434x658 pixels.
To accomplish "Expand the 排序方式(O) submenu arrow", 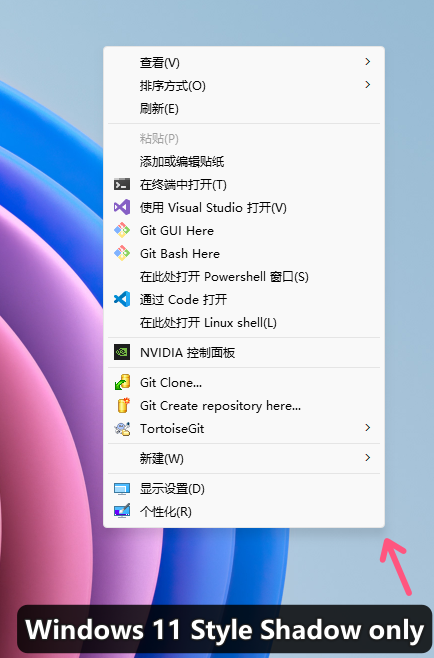I will pyautogui.click(x=368, y=85).
